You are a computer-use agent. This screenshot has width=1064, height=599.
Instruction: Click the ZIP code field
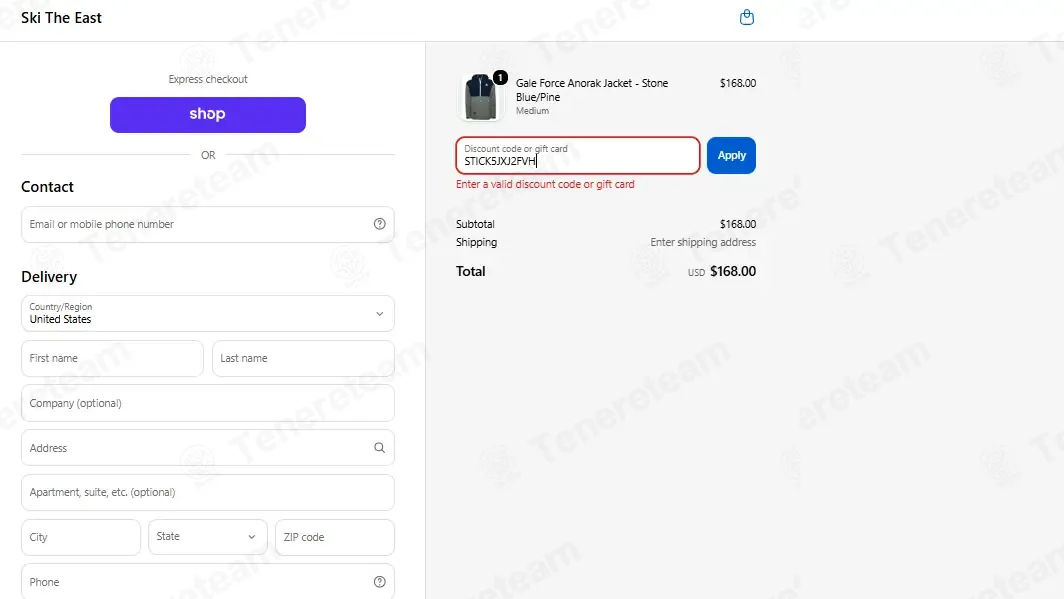[x=335, y=537]
